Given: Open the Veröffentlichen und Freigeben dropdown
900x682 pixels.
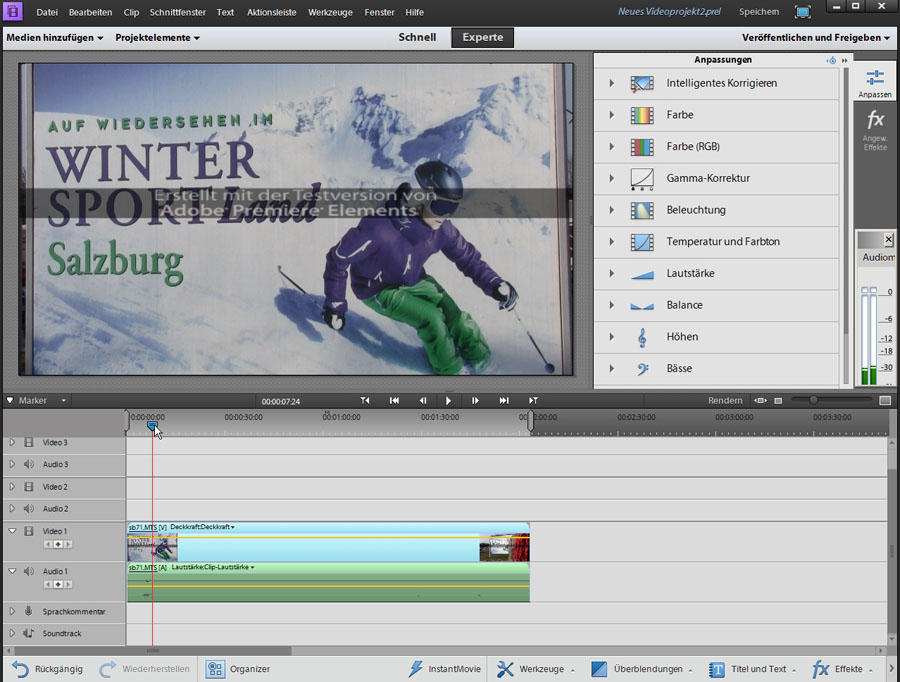Looking at the screenshot, I should (816, 38).
